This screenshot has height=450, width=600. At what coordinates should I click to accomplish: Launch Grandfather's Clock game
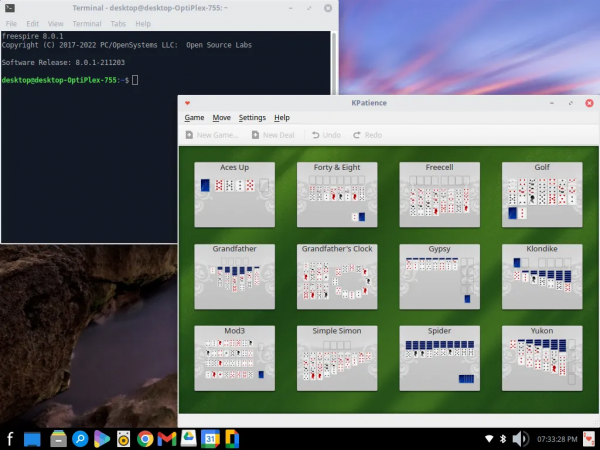(x=337, y=276)
